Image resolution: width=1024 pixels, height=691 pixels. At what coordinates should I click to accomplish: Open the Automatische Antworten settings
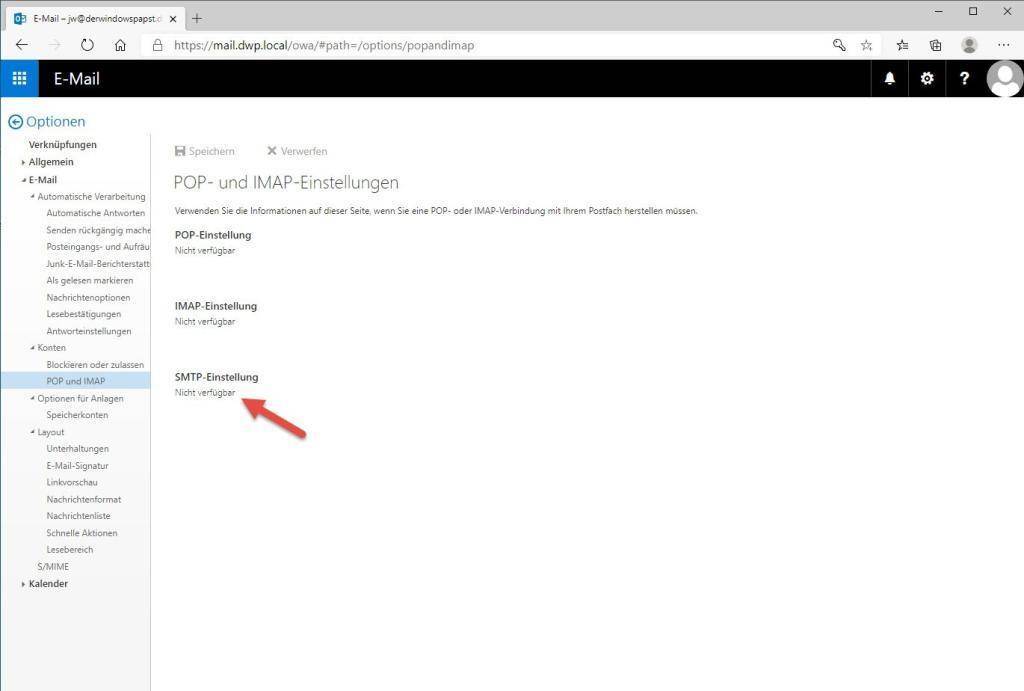click(94, 212)
